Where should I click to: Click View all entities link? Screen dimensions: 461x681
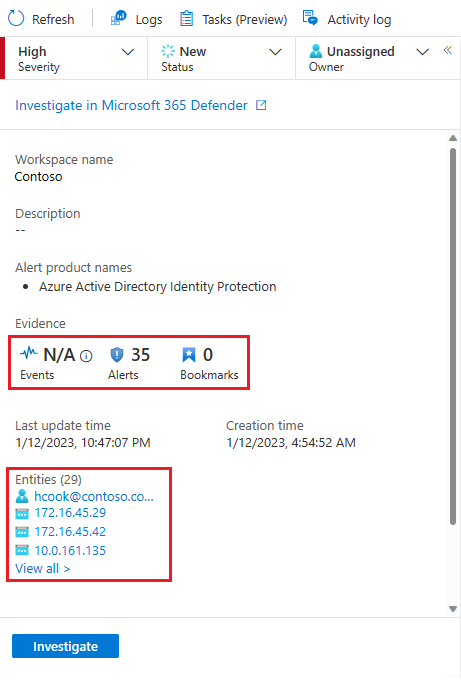click(43, 569)
